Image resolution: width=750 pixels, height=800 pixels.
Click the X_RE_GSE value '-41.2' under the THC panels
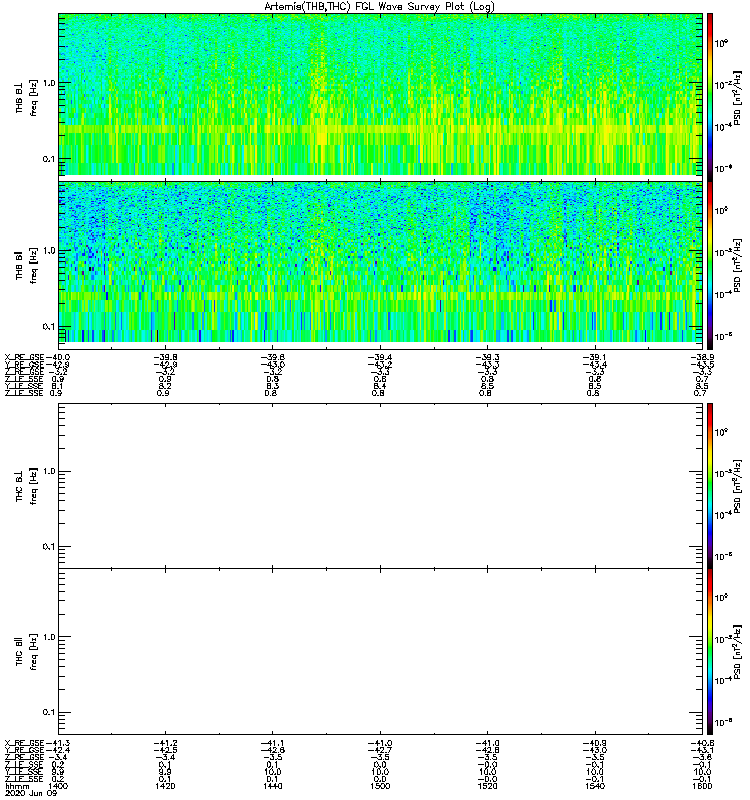165,743
